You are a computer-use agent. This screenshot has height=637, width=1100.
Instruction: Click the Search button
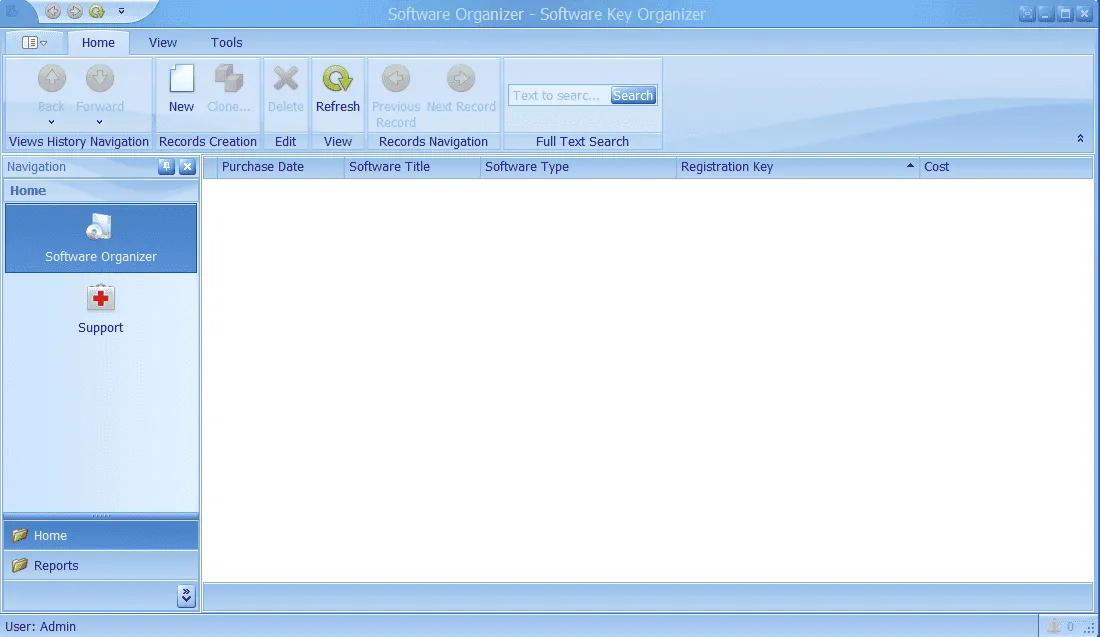click(633, 96)
